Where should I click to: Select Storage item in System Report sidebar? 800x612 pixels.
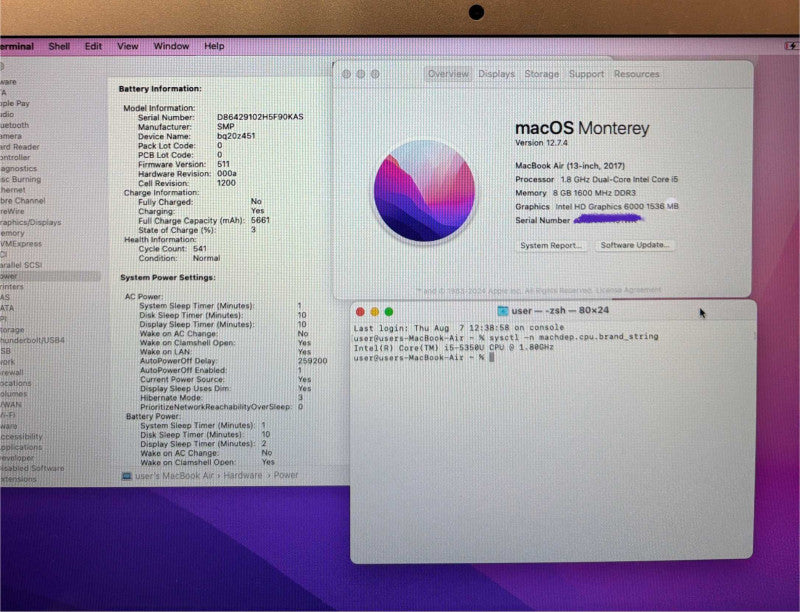(x=12, y=330)
